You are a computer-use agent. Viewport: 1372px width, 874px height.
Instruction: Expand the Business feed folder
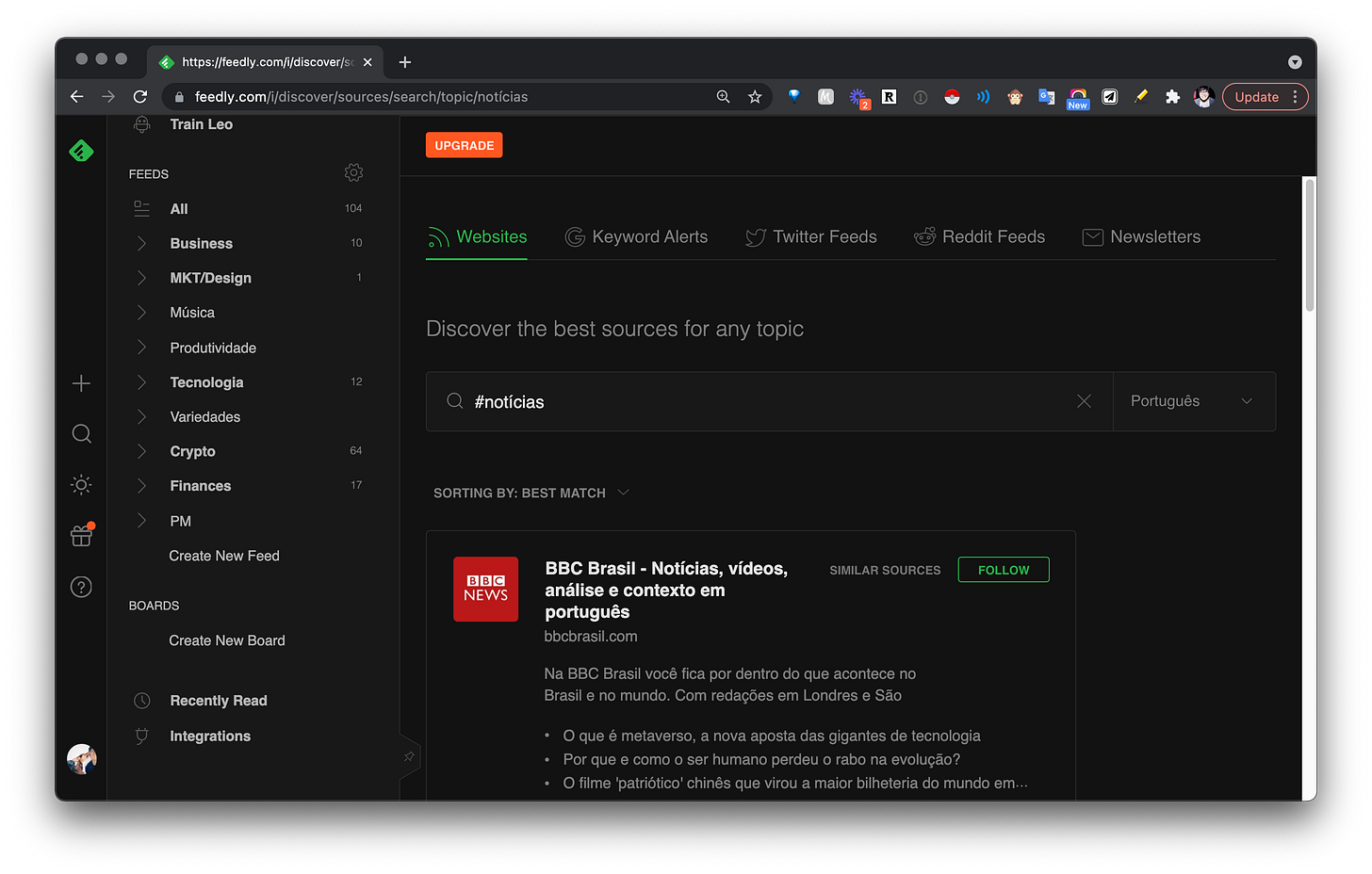[141, 243]
